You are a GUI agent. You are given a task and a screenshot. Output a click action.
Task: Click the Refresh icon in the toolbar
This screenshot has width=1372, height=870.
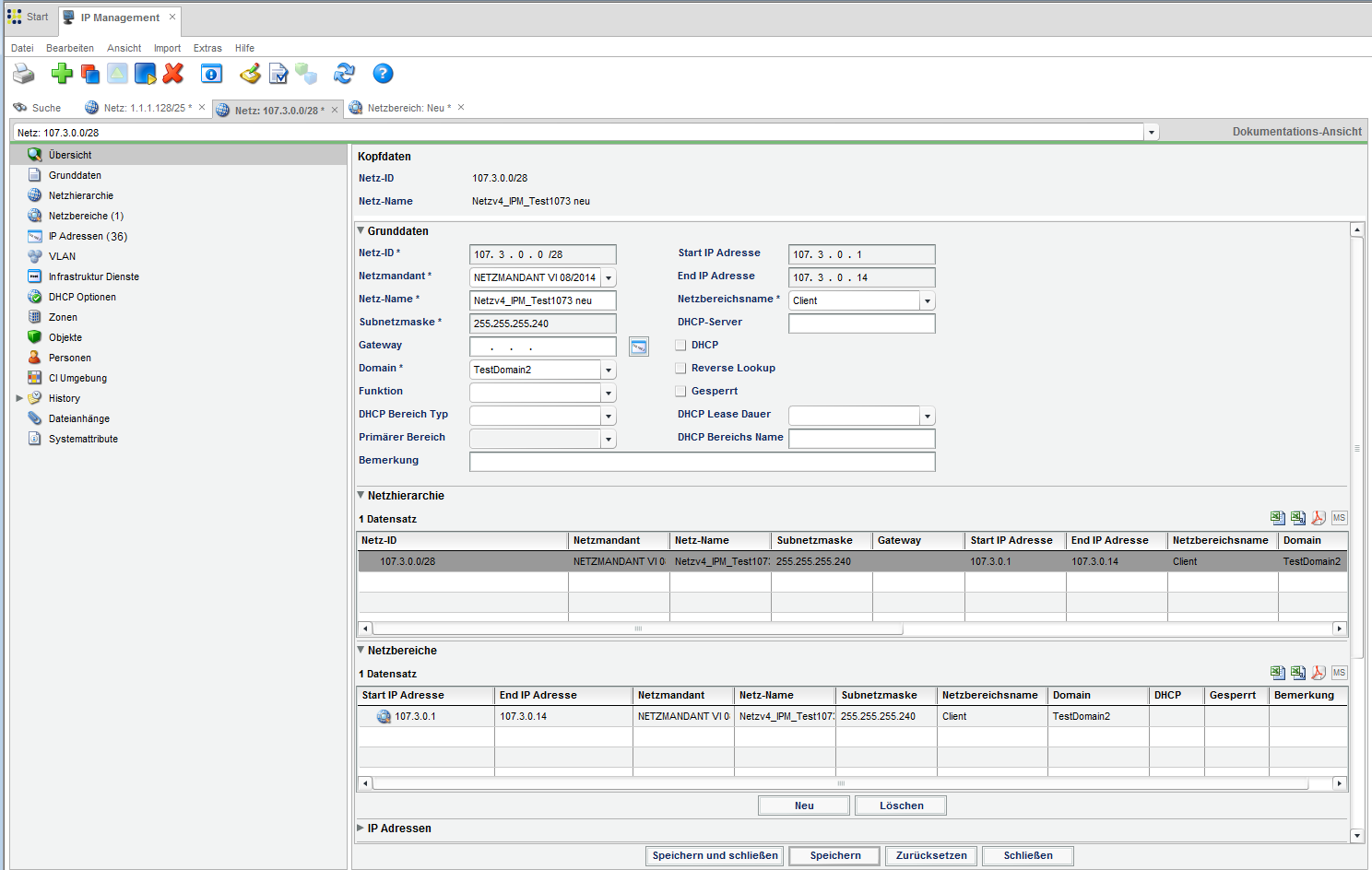[344, 74]
